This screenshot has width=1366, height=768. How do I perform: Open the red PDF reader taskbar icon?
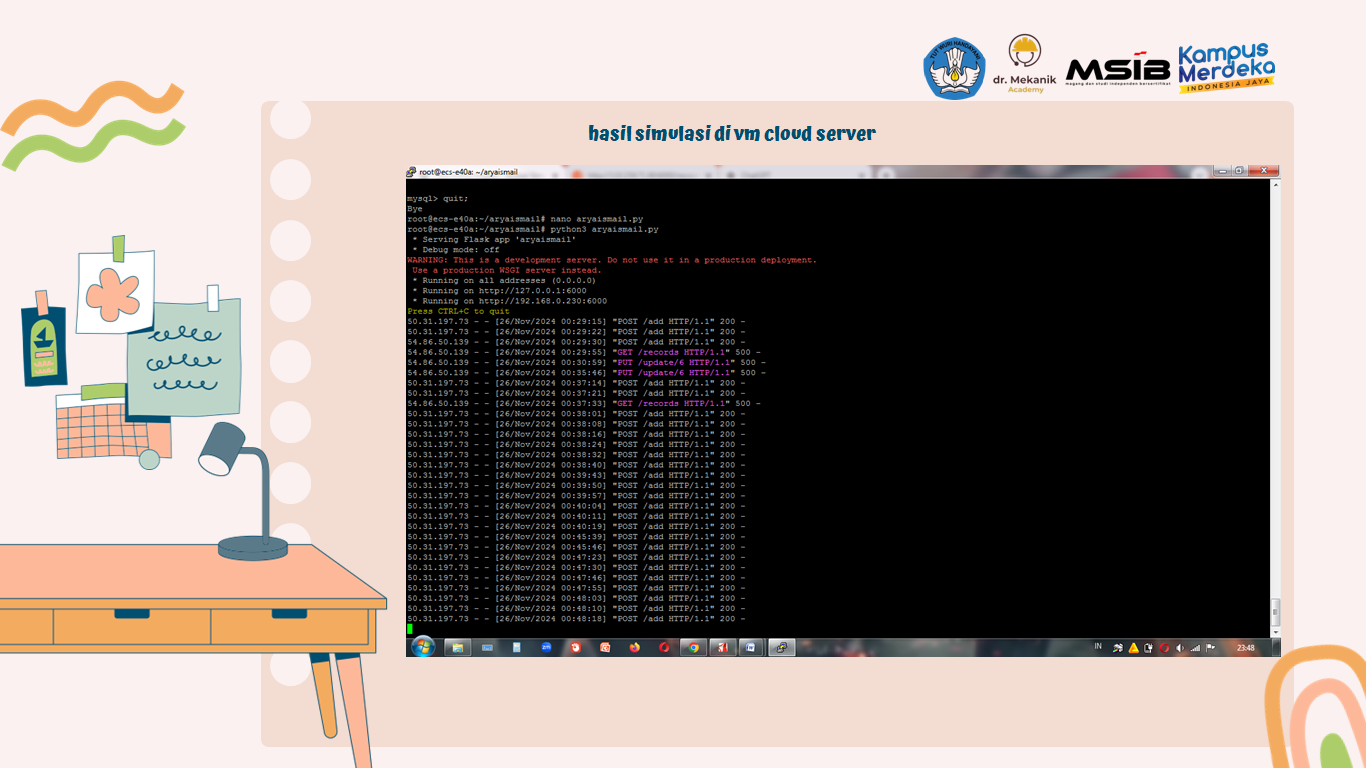[x=723, y=647]
